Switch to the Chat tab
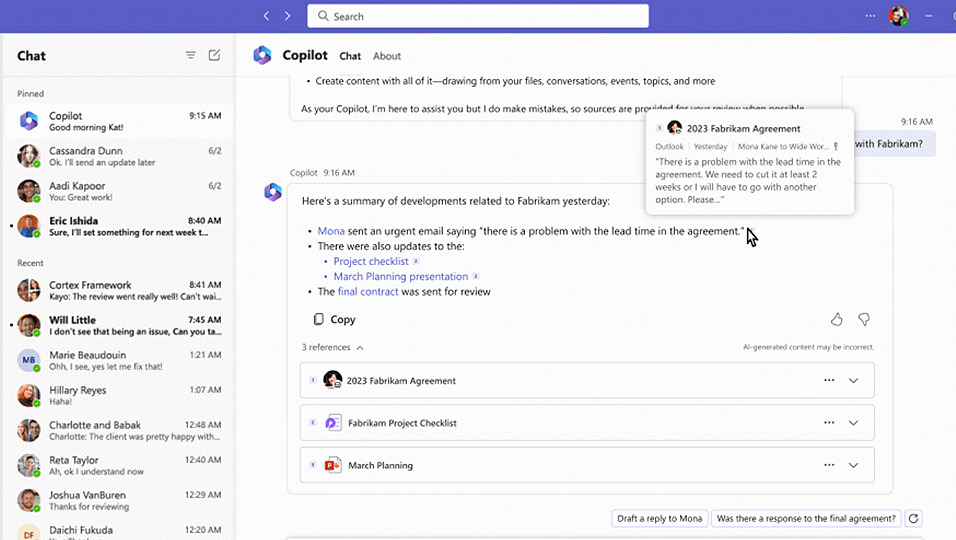Viewport: 956px width, 540px height. tap(350, 56)
